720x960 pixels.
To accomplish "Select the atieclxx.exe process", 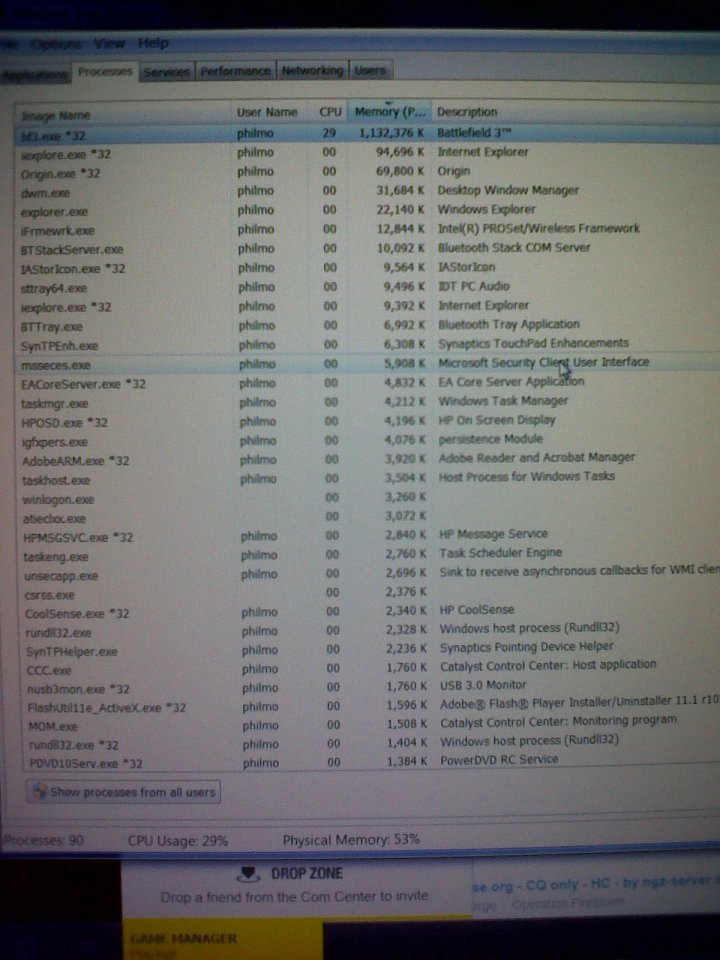I will (54, 519).
